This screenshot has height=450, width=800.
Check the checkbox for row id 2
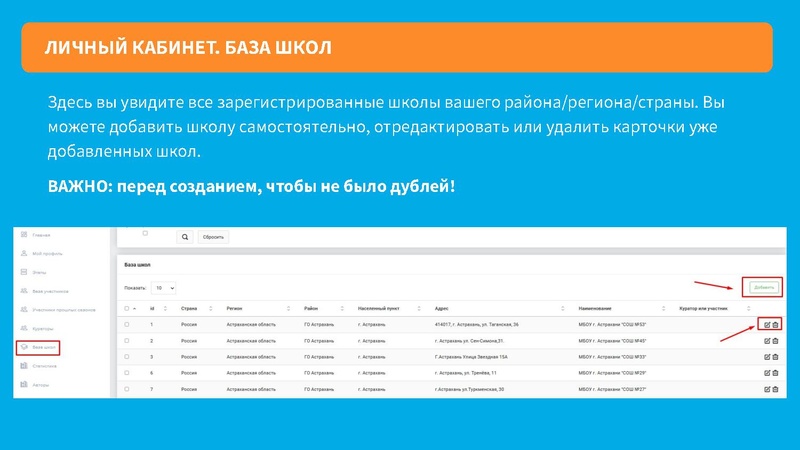click(x=127, y=341)
